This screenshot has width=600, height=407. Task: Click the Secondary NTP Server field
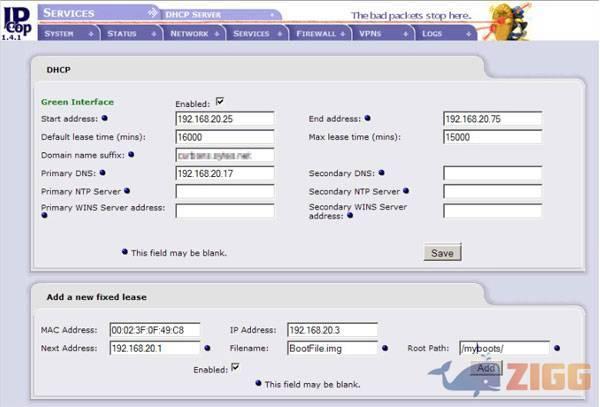(x=492, y=191)
